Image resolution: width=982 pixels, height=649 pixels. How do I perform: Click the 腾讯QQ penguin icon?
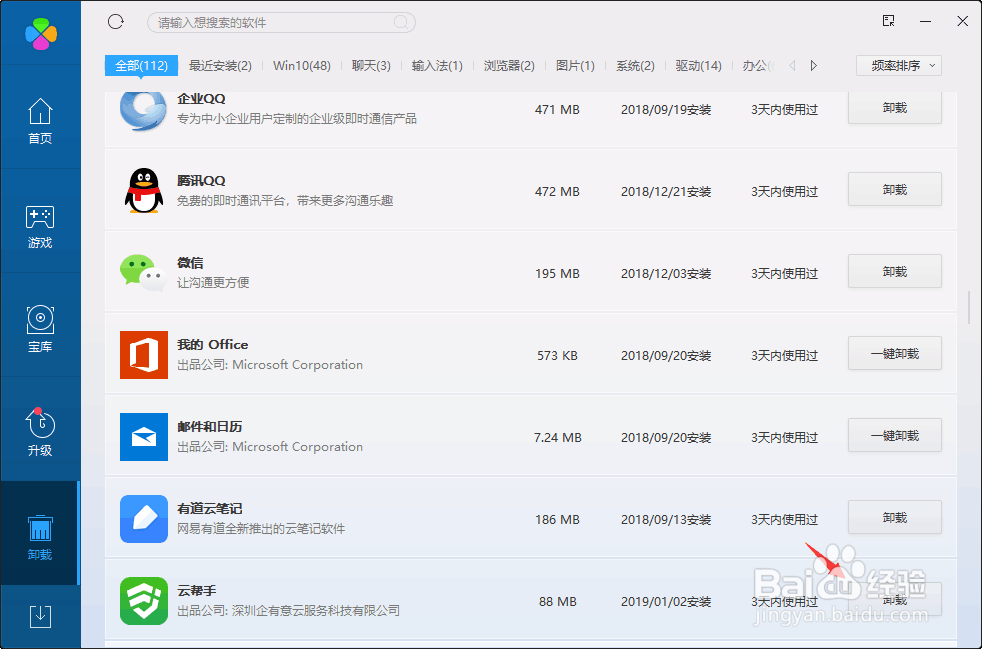143,190
